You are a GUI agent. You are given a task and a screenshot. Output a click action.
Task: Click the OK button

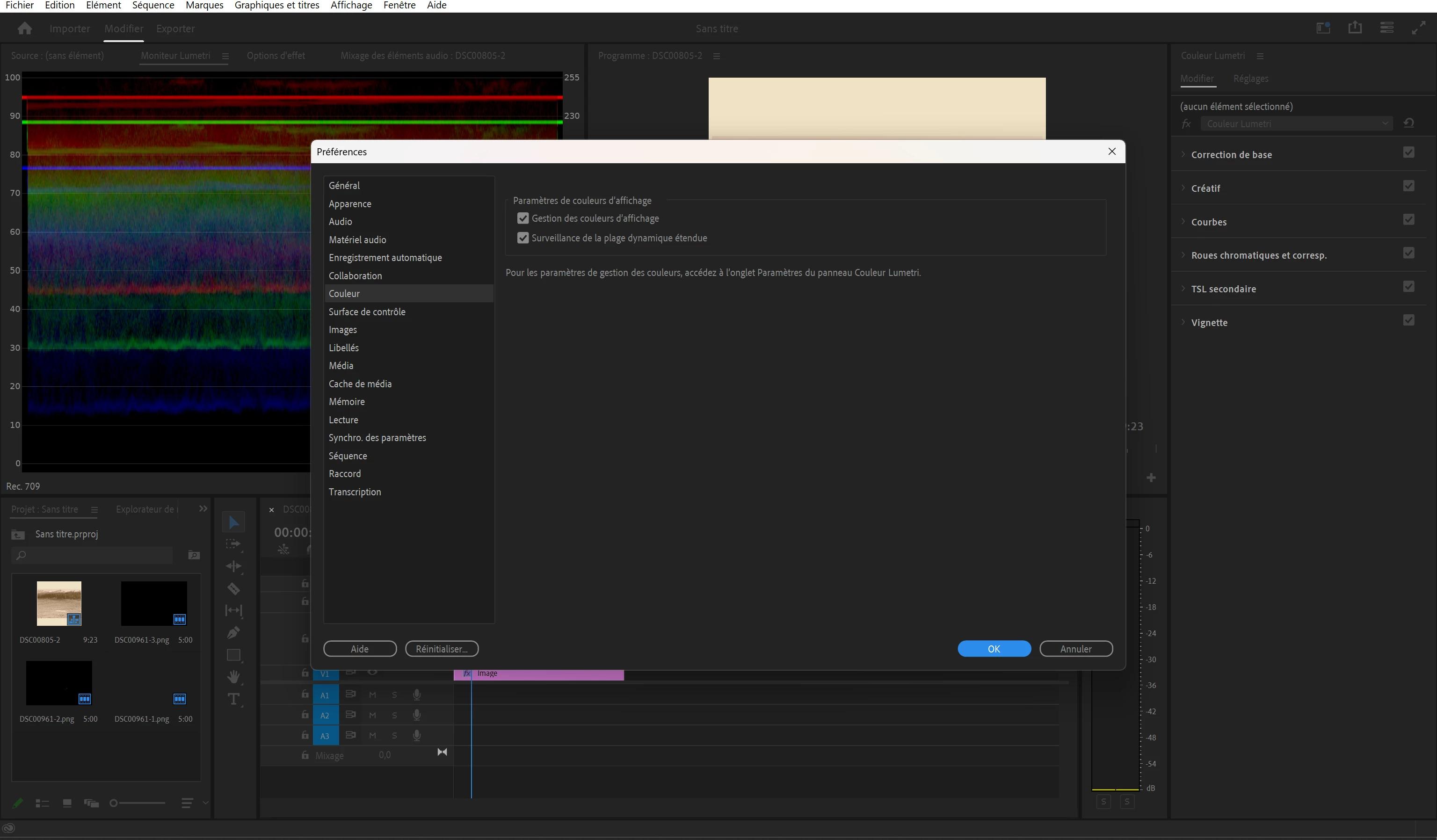(994, 649)
